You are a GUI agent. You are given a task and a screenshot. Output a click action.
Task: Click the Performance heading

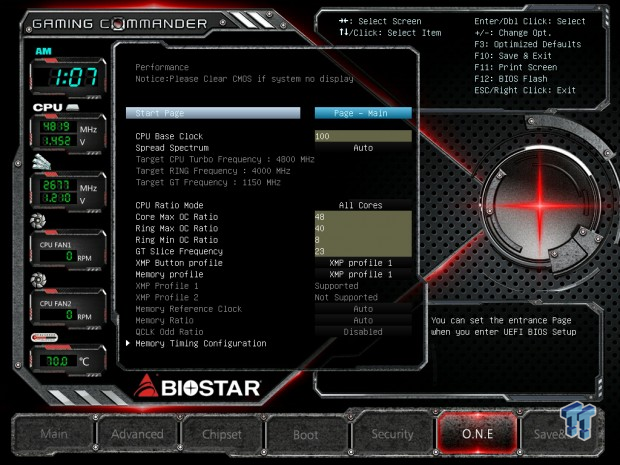(162, 67)
